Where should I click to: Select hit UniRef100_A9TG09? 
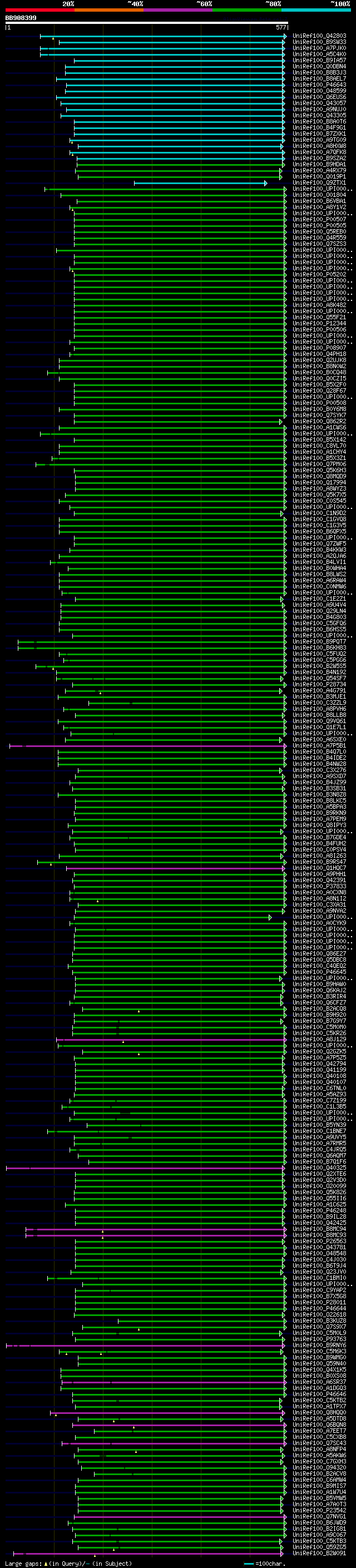click(319, 140)
